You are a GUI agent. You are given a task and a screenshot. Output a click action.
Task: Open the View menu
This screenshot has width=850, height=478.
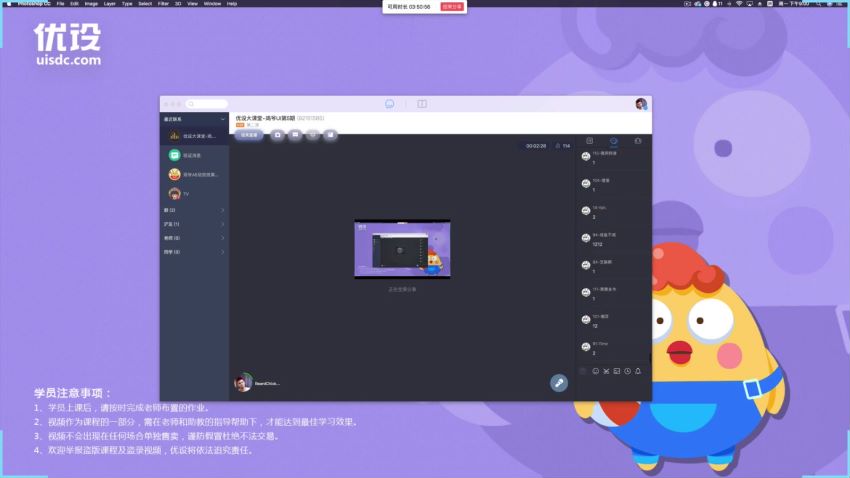[x=192, y=3]
